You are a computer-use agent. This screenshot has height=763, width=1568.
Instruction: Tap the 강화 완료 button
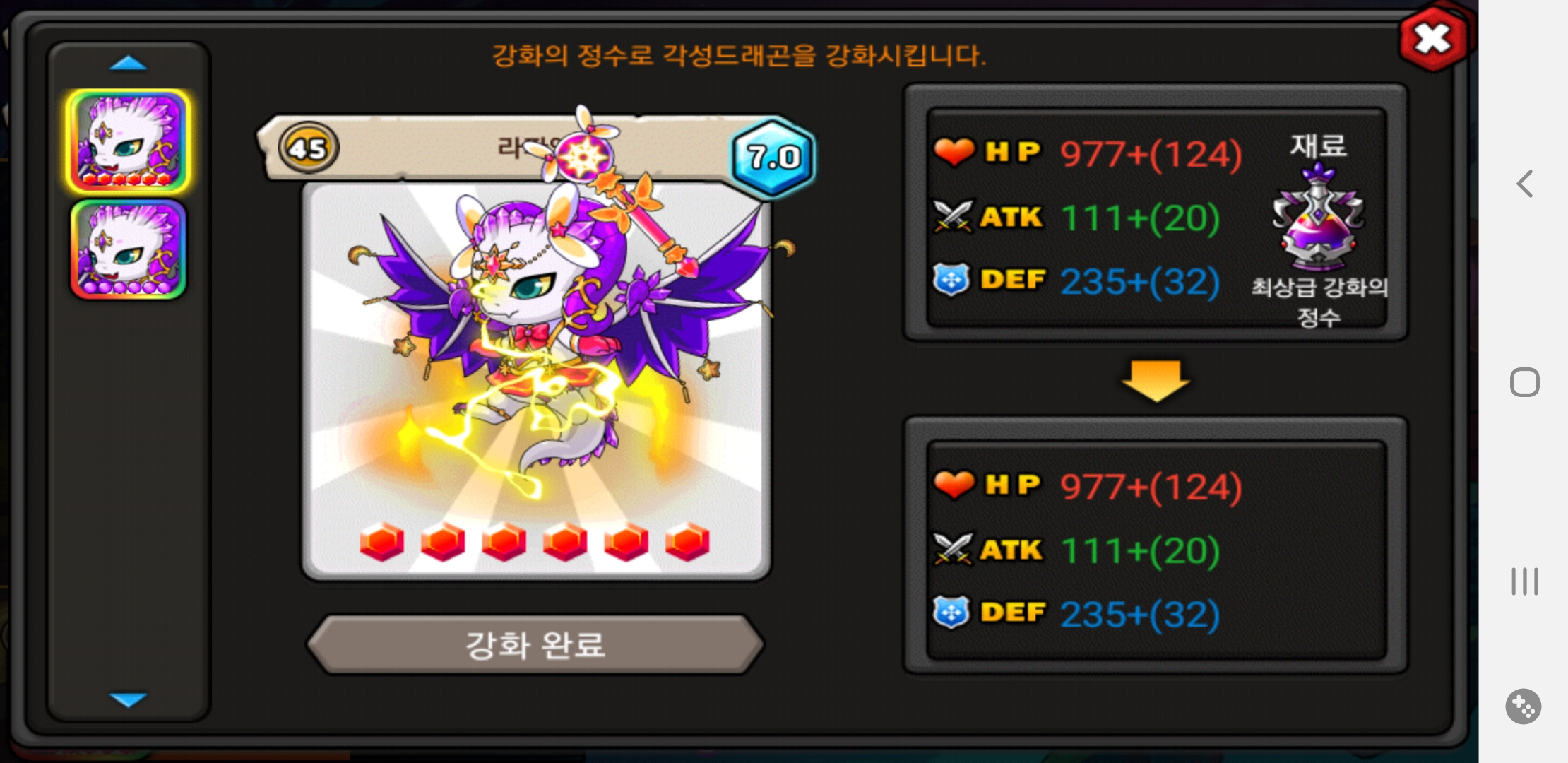click(x=535, y=644)
